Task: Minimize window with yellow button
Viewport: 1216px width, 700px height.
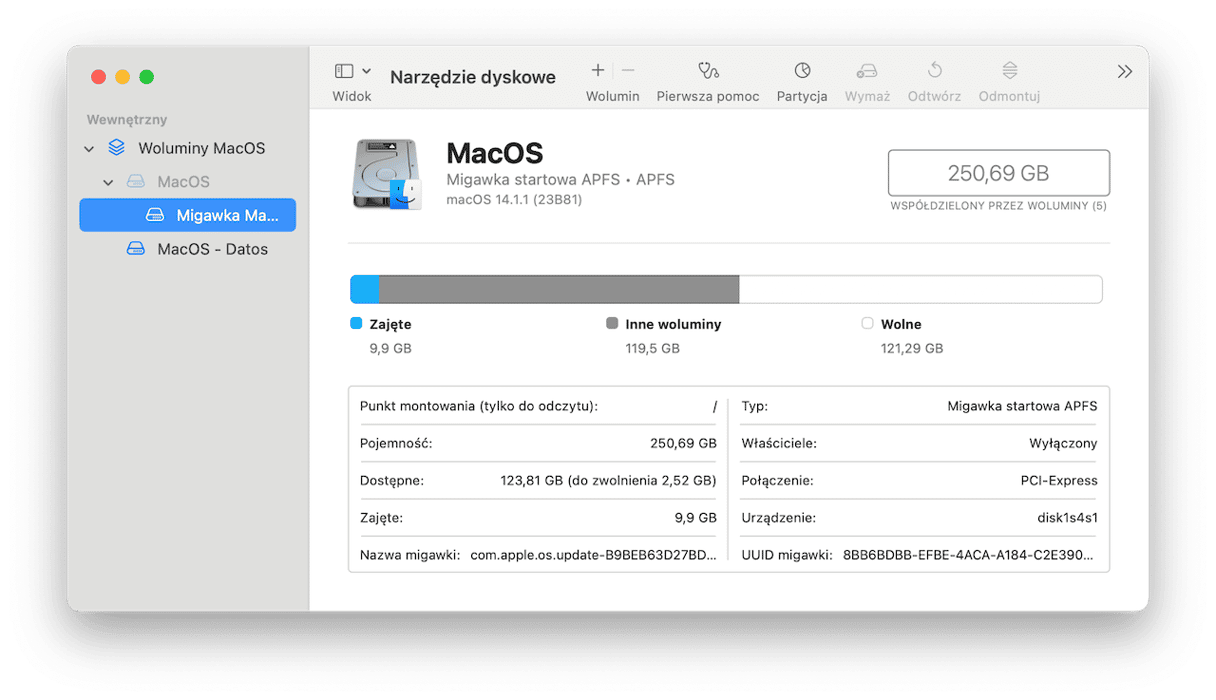Action: click(x=123, y=77)
